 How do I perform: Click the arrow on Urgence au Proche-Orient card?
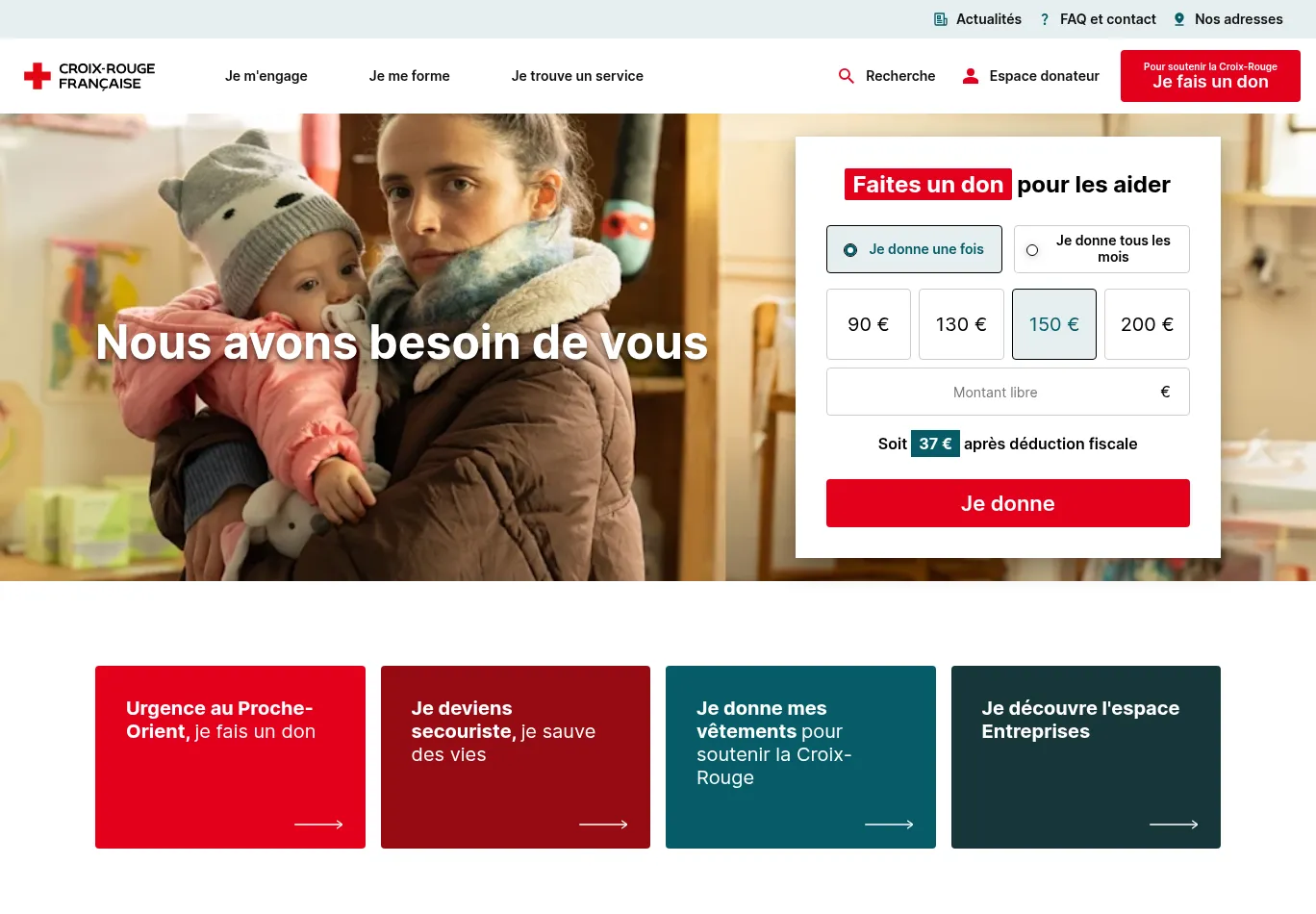(318, 825)
